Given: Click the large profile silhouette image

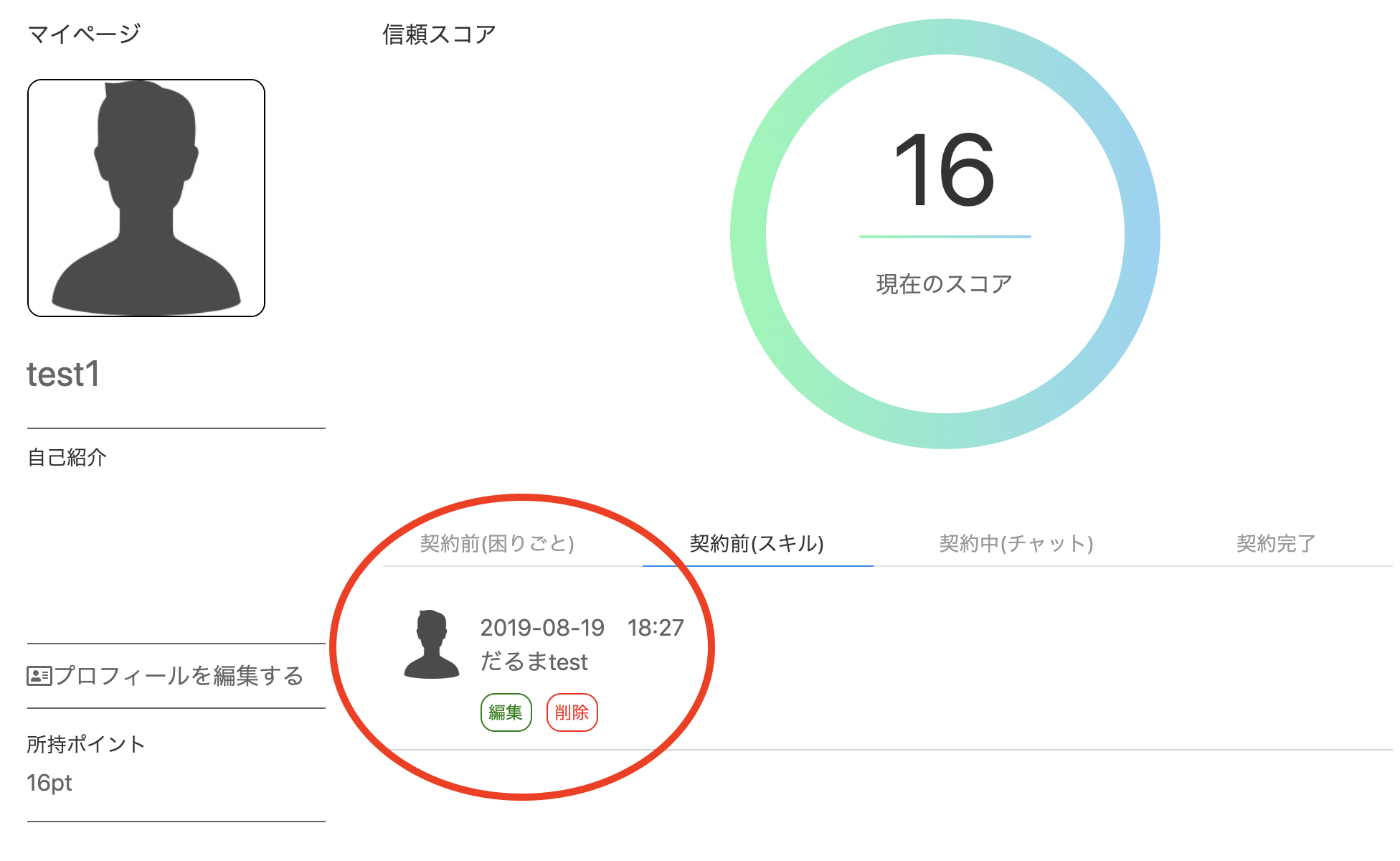Looking at the screenshot, I should 146,198.
